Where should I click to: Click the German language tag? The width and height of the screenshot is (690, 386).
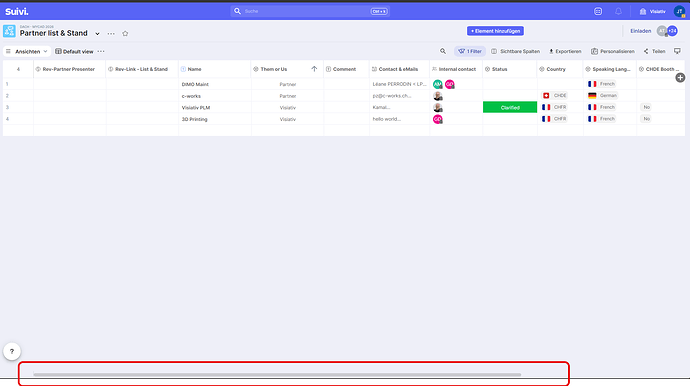point(603,96)
